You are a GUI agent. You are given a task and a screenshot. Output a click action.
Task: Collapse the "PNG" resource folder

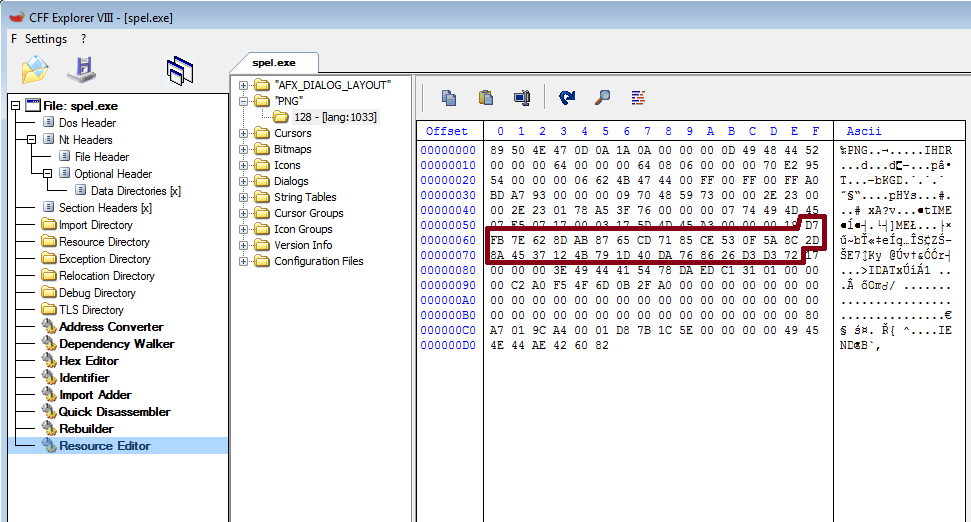tap(243, 101)
